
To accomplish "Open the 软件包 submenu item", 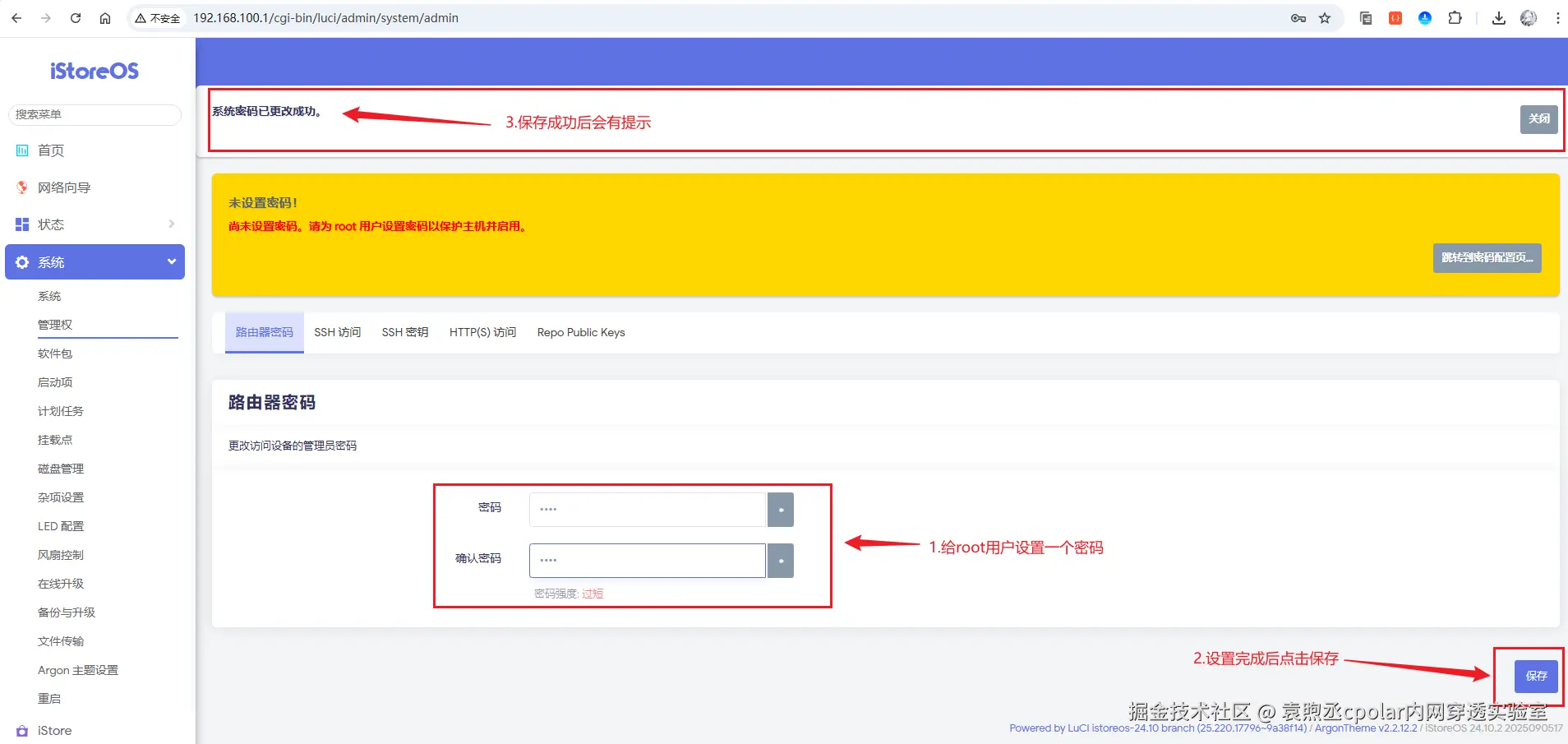I will (x=55, y=354).
